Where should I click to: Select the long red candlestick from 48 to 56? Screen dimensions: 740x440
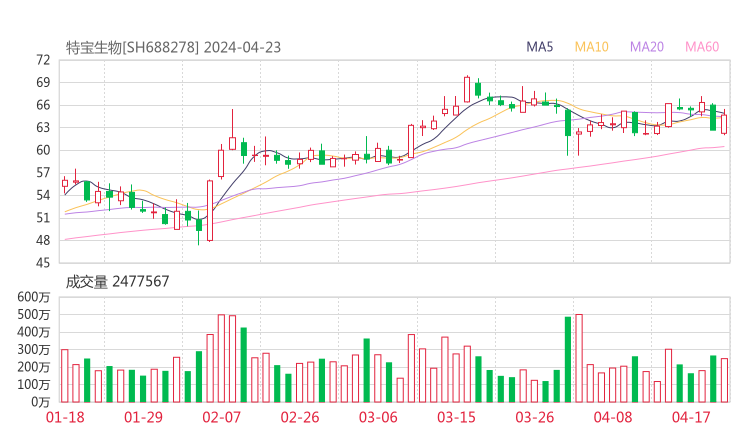(210, 211)
